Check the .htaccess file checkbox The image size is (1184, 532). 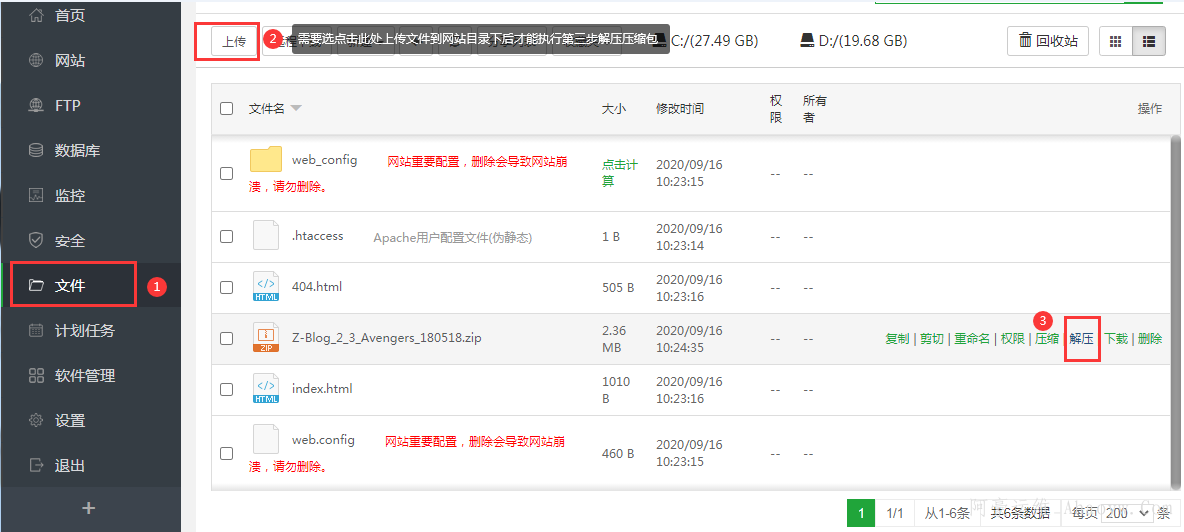226,237
